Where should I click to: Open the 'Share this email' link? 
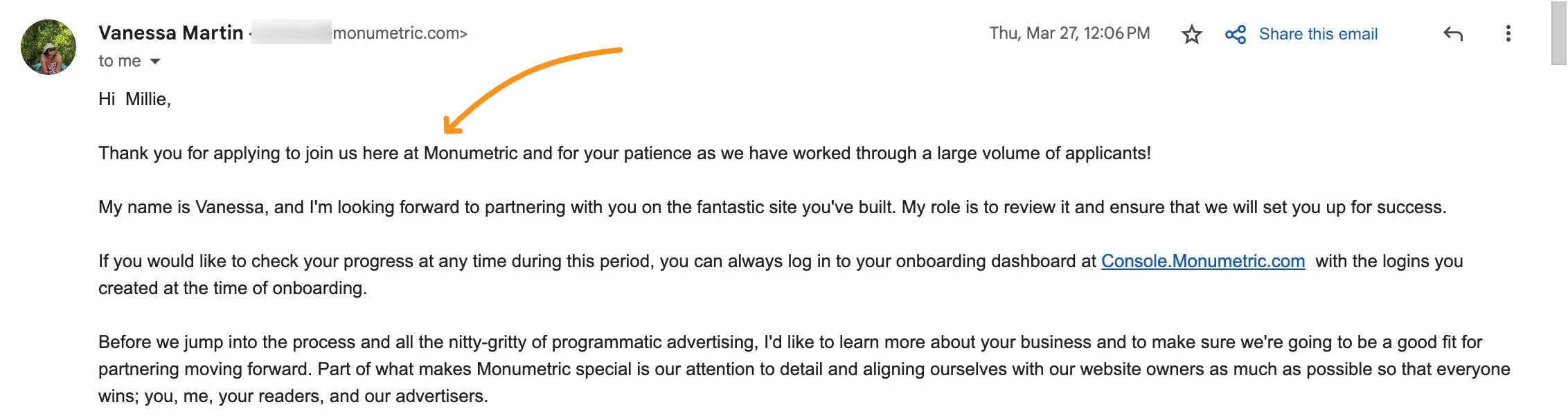(1318, 34)
